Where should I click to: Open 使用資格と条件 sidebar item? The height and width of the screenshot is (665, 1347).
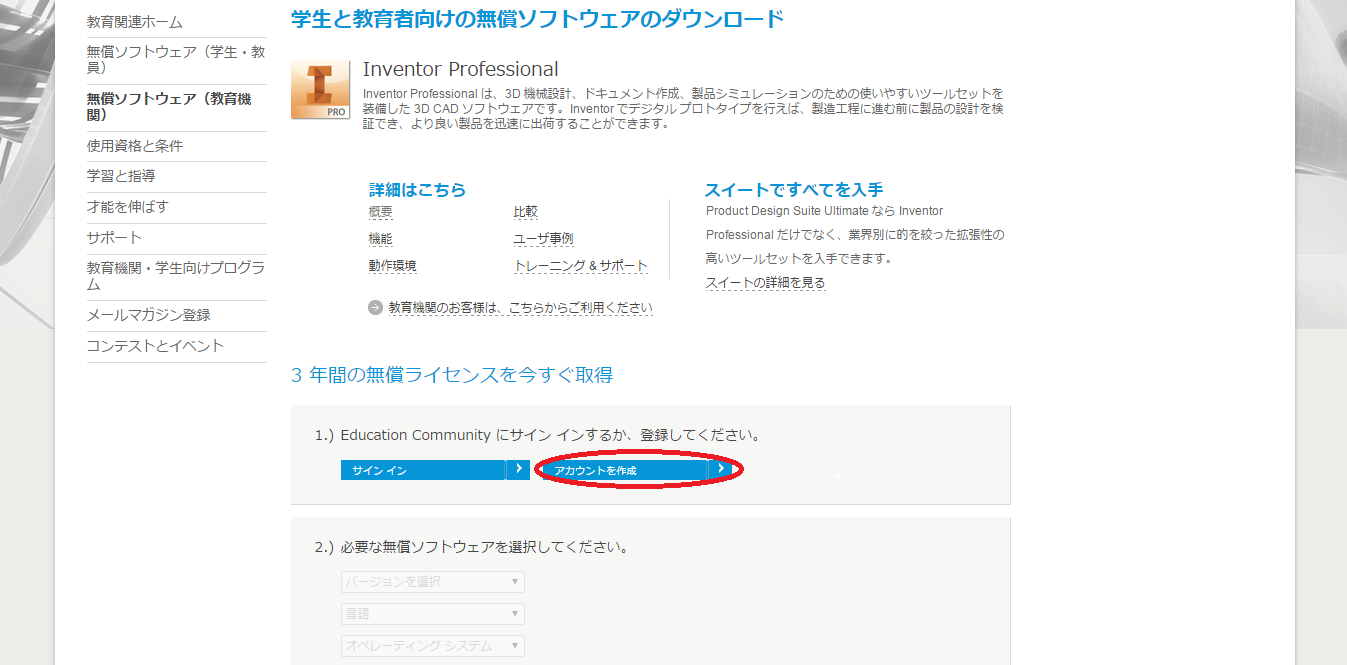click(x=135, y=146)
